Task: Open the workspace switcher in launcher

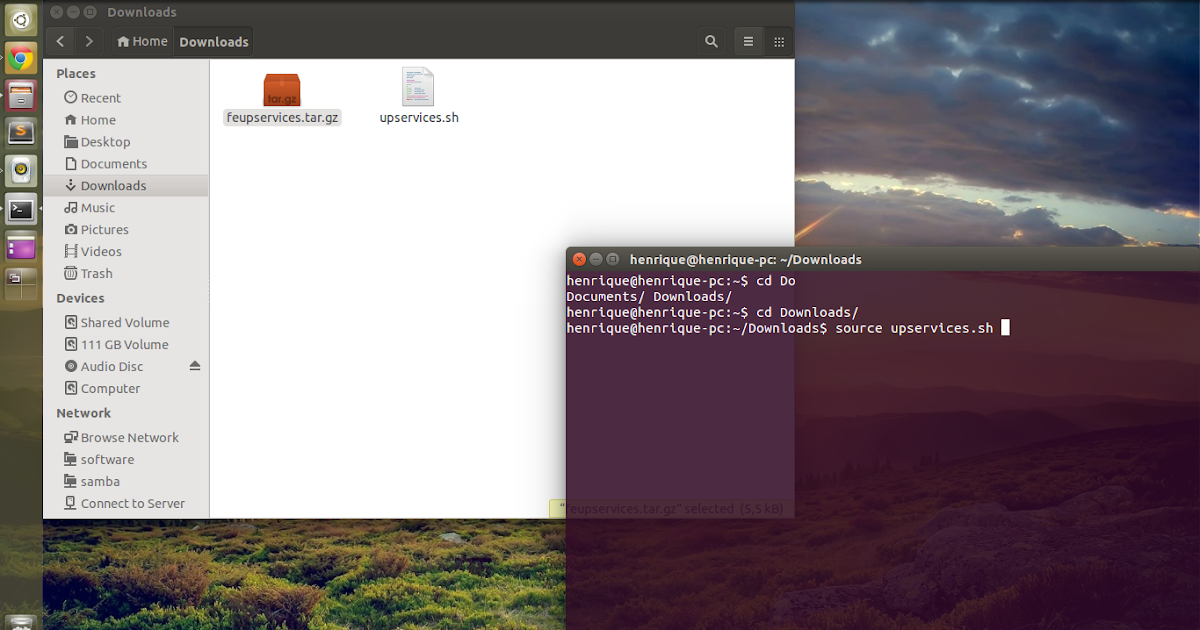Action: click(21, 284)
